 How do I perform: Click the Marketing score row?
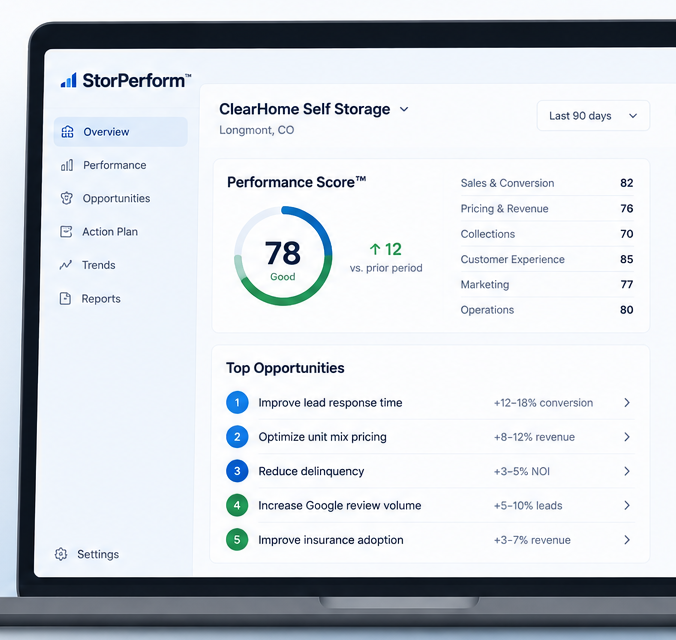(x=547, y=285)
